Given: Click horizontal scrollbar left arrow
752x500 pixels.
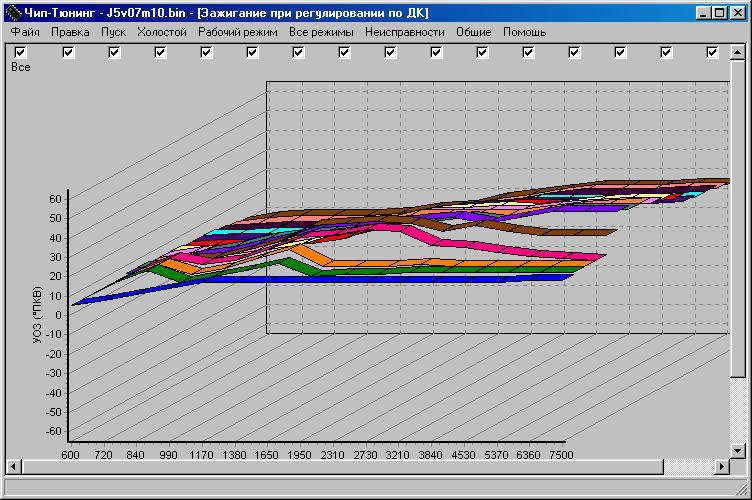Looking at the screenshot, I should [13, 466].
